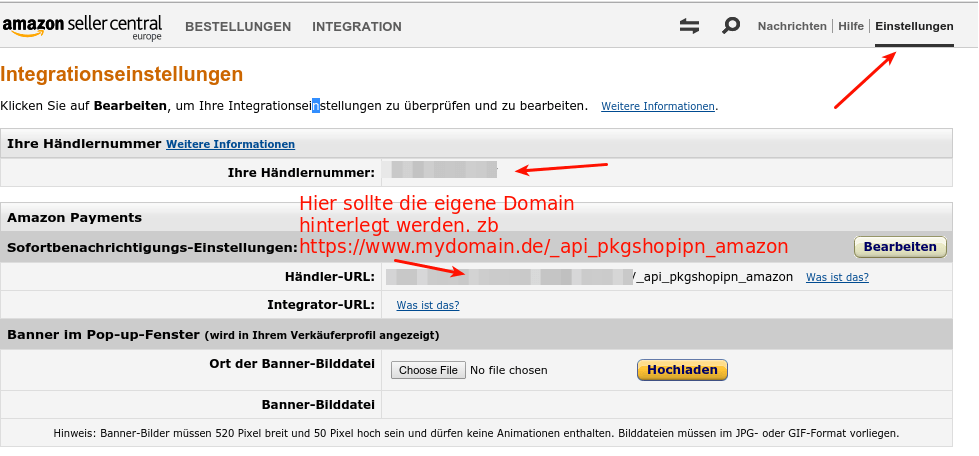979x456 pixels.
Task: Open Weitere Informationen beside Ihre Händlernummer heading
Action: 230,144
